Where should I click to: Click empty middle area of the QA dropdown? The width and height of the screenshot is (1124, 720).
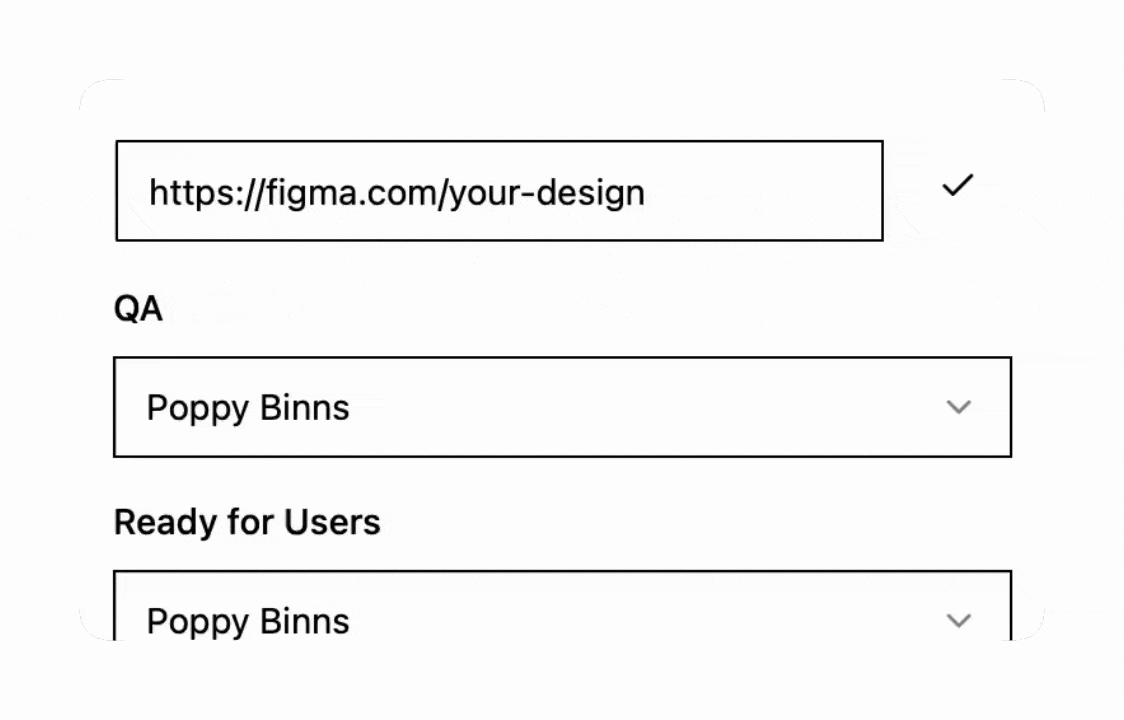640,407
